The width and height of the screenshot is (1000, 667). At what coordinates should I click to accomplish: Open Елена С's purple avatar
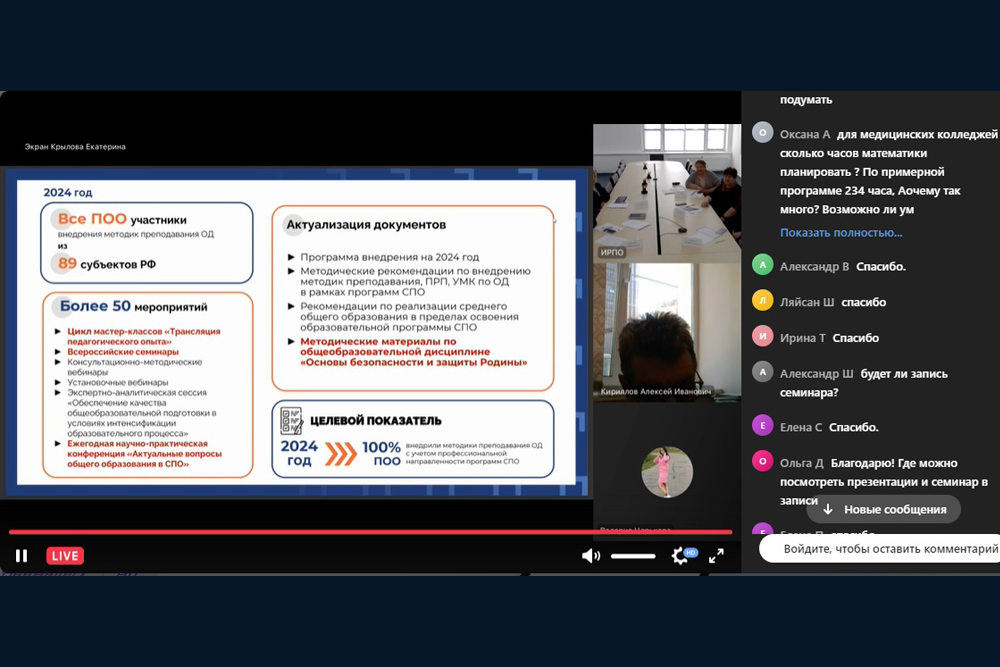tap(763, 427)
